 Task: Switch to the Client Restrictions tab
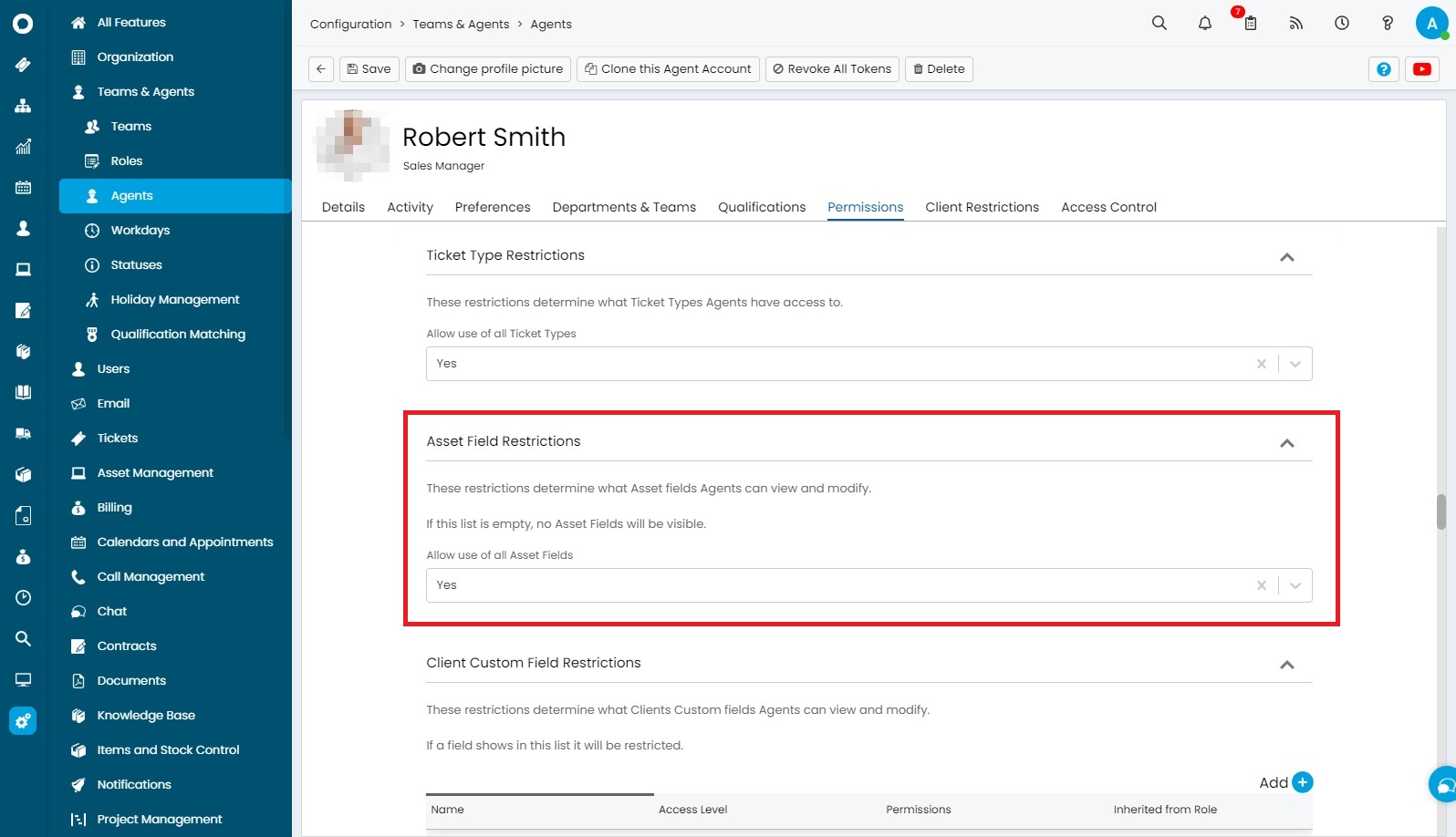(x=982, y=207)
